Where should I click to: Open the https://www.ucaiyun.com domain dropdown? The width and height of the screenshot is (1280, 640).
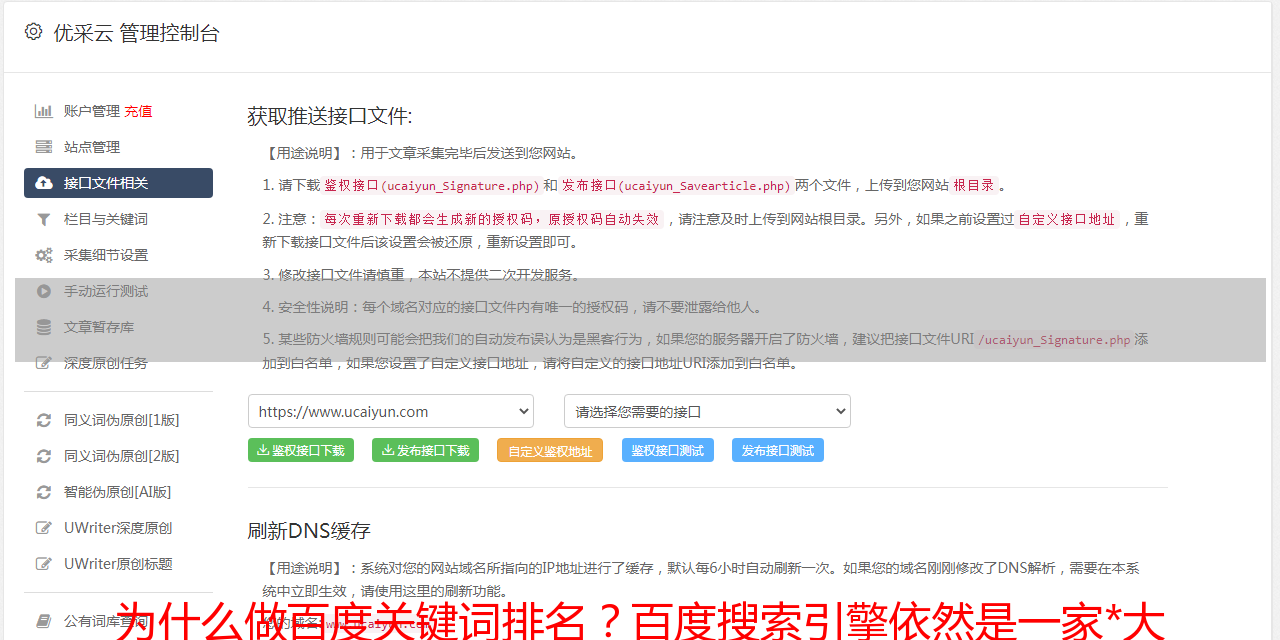click(x=391, y=411)
